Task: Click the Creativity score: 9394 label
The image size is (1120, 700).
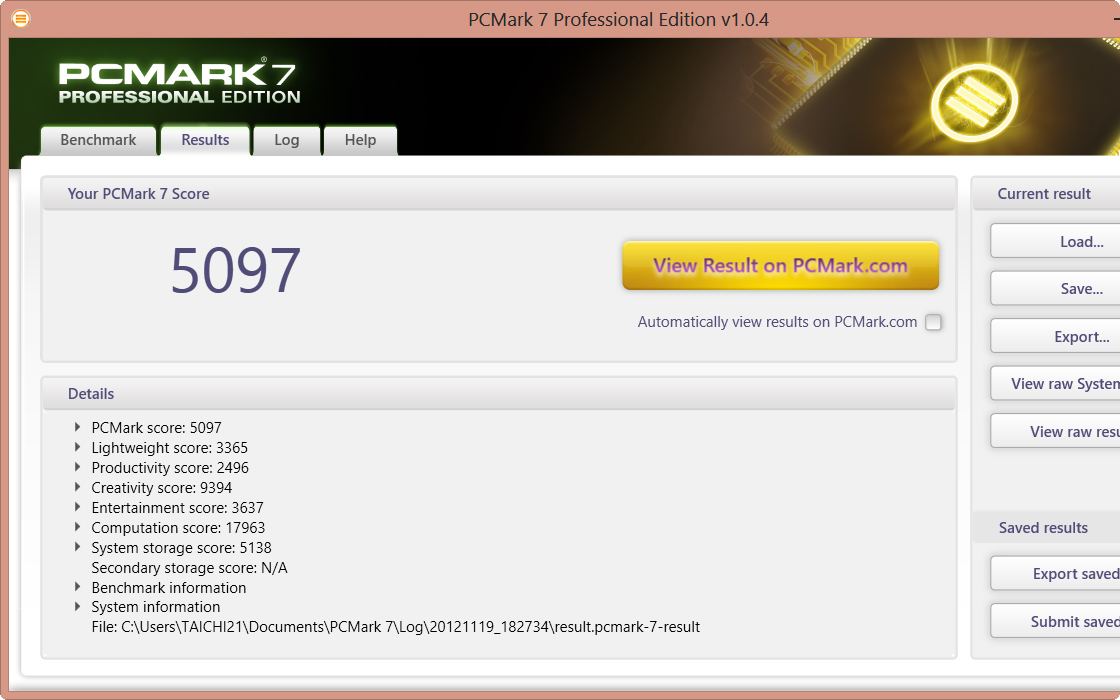Action: (161, 488)
